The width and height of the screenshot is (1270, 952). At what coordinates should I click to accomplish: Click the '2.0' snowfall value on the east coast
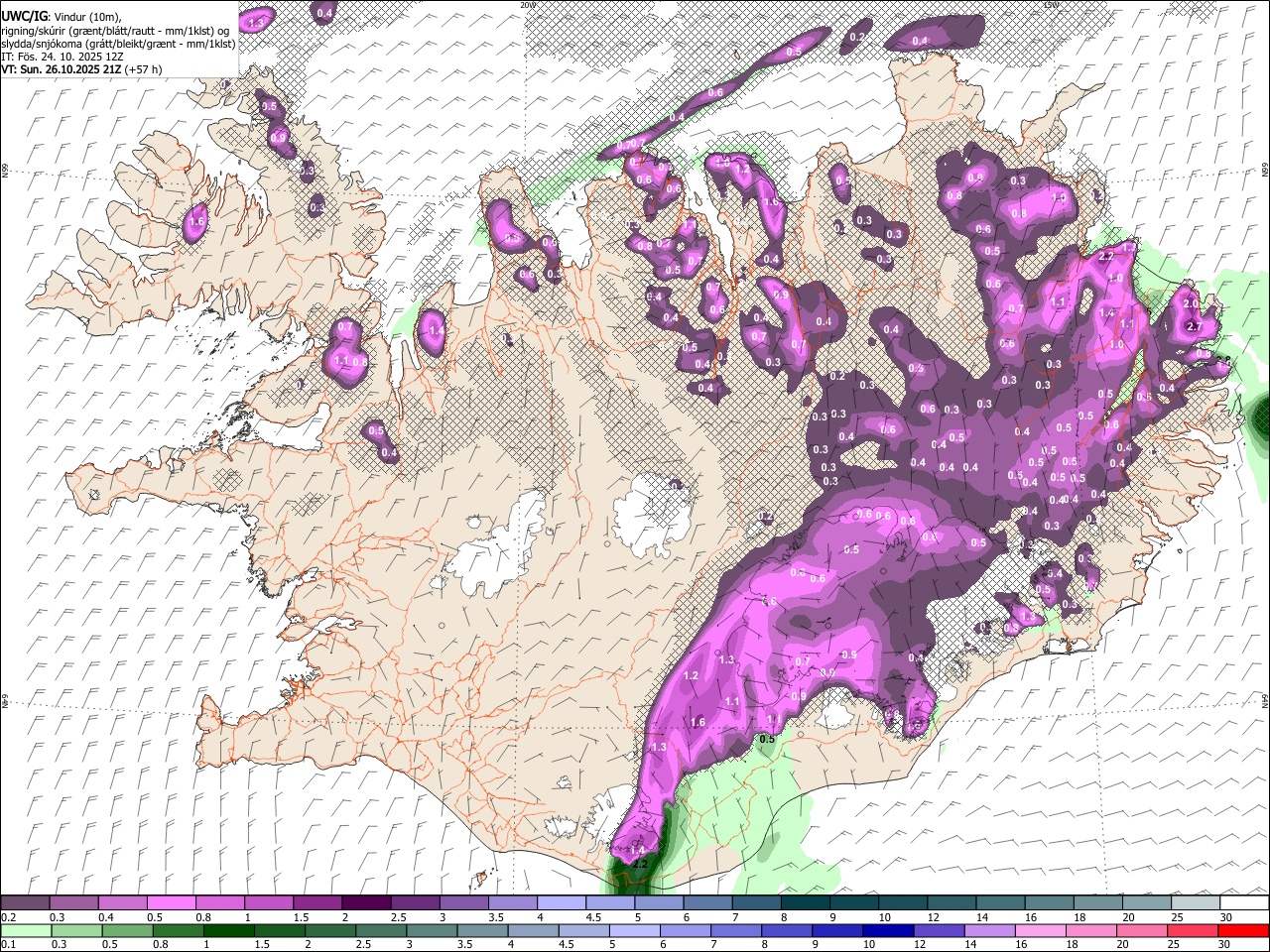pos(1192,303)
